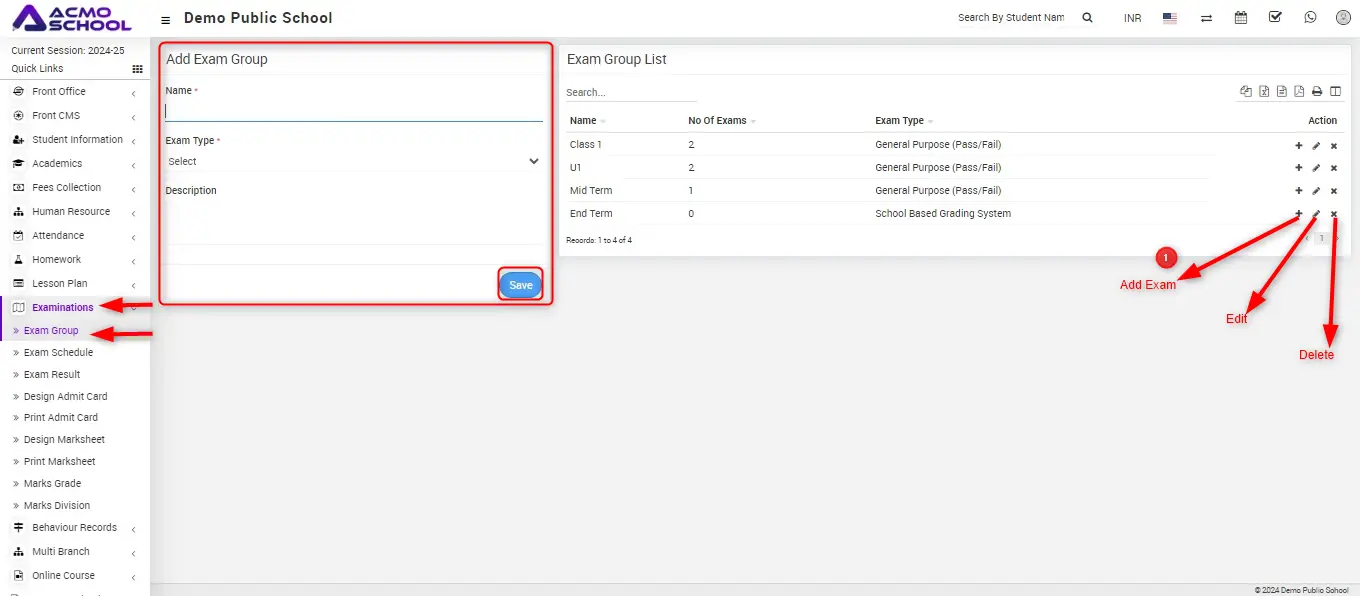Viewport: 1360px width, 596px height.
Task: Go to Marks Grade submenu item
Action: click(x=52, y=484)
